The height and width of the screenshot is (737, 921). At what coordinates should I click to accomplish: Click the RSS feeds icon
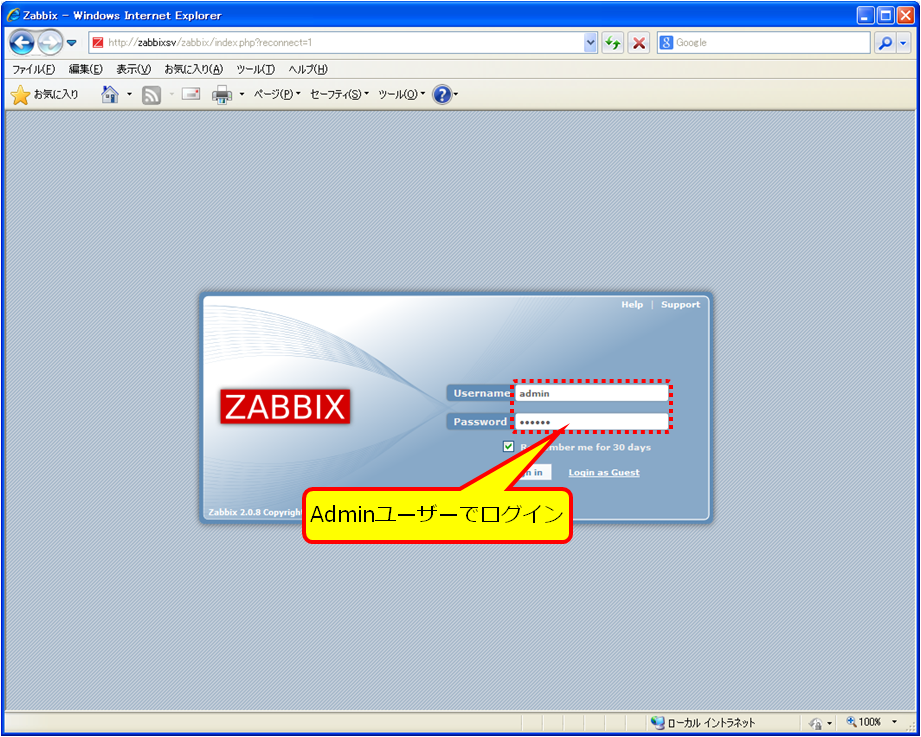tap(152, 95)
